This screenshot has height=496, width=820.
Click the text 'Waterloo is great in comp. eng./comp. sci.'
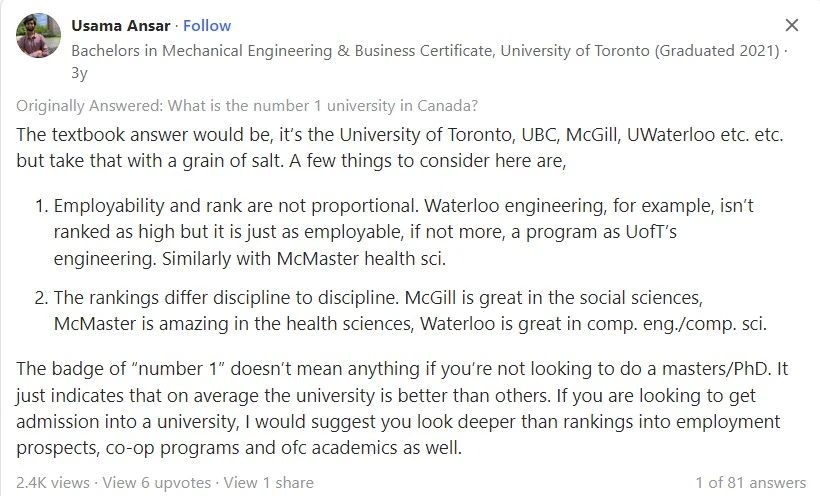pos(593,324)
